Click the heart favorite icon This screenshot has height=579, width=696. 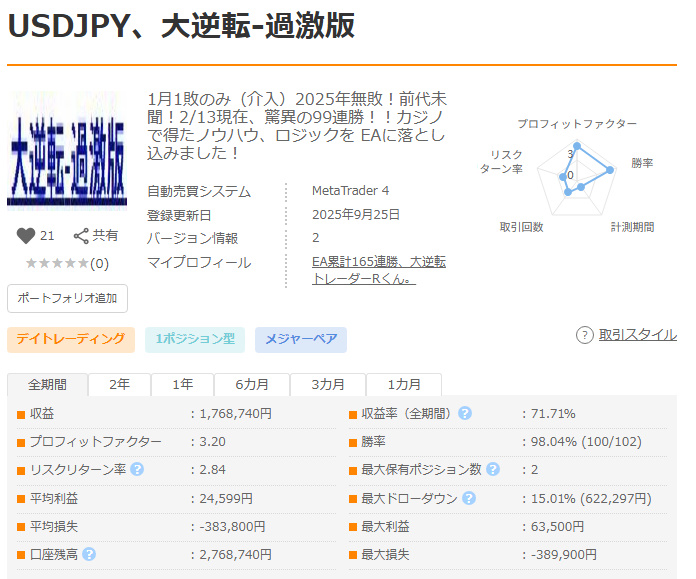coord(26,236)
